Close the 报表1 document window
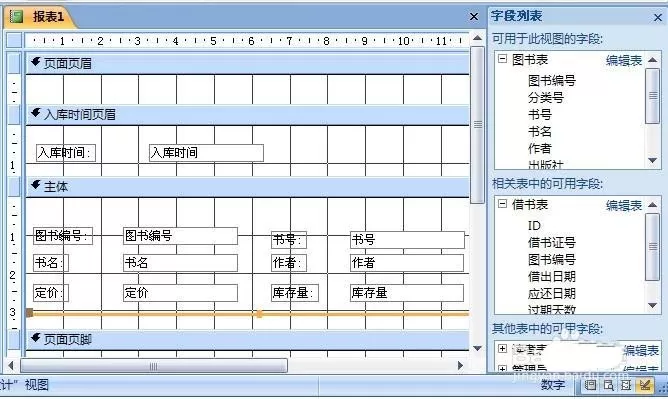This screenshot has height=399, width=668. (x=474, y=17)
